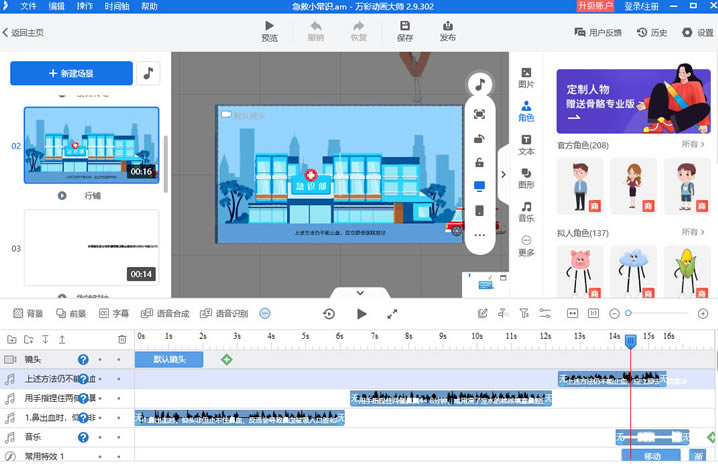This screenshot has width=718, height=468.
Task: Zoom out timeline with minus circle
Action: pyautogui.click(x=615, y=314)
